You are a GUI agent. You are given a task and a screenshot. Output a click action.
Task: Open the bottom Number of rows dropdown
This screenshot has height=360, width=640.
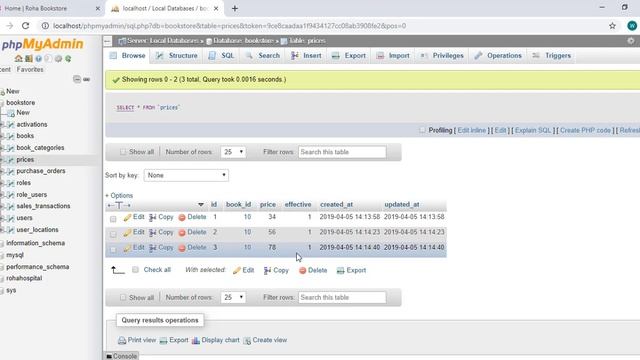pyautogui.click(x=233, y=297)
